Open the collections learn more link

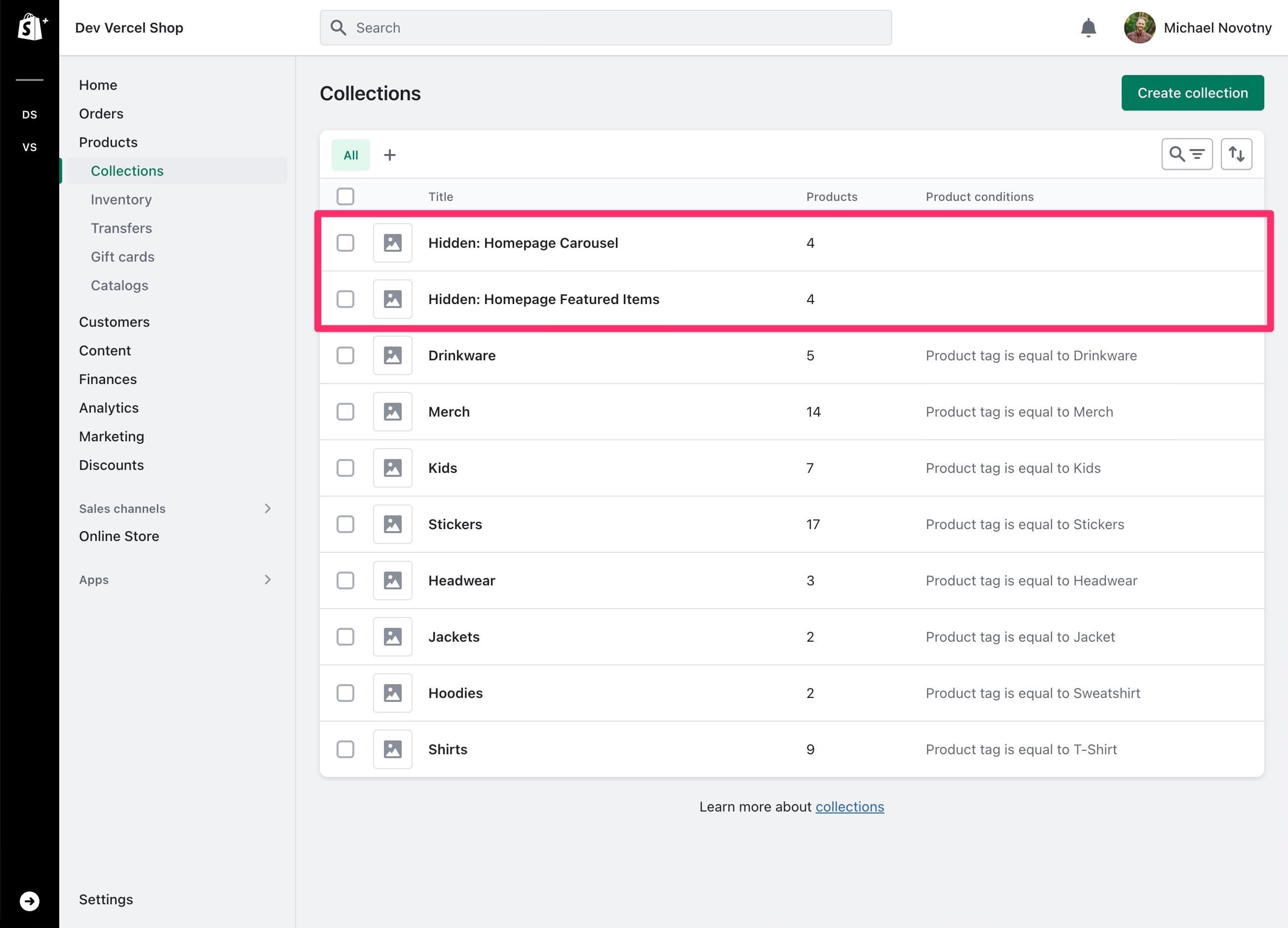click(x=850, y=806)
